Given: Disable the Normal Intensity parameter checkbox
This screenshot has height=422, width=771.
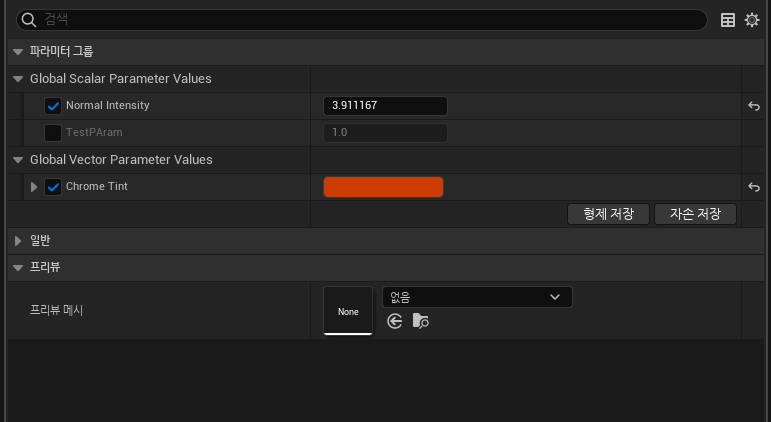Looking at the screenshot, I should pos(53,105).
